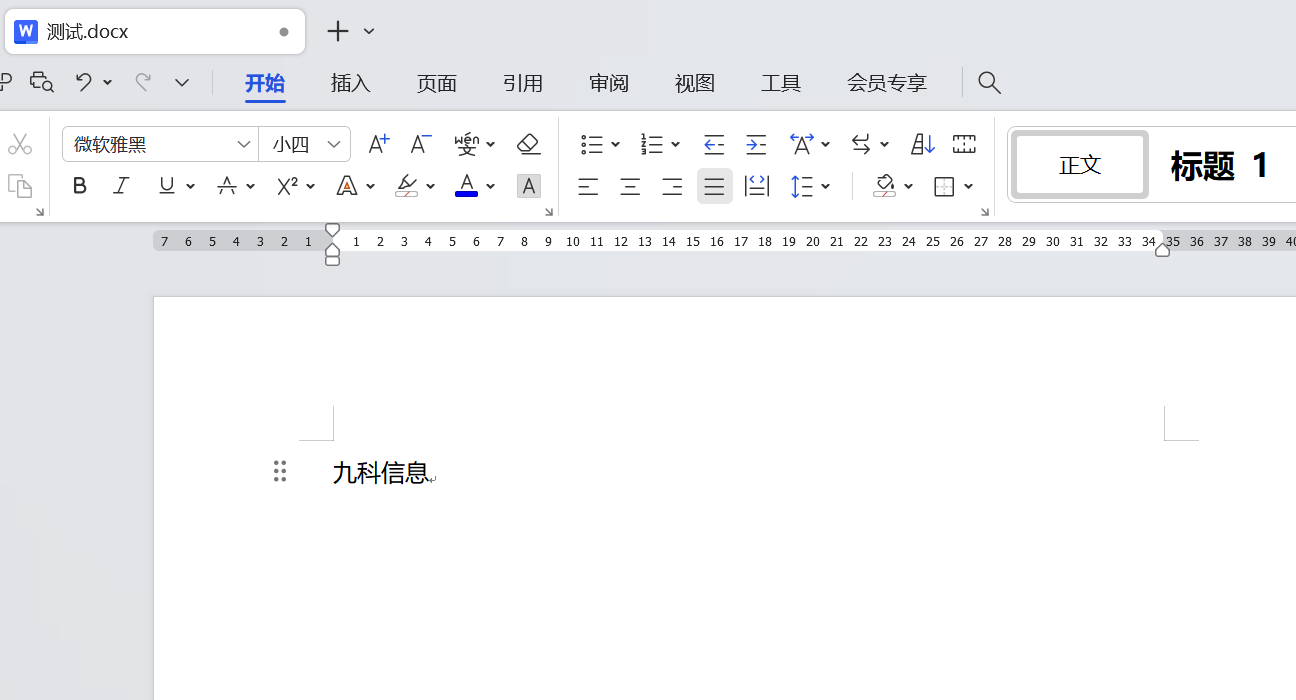Expand the font size dropdown 小四
Screen dimensions: 1296x700
click(x=334, y=145)
